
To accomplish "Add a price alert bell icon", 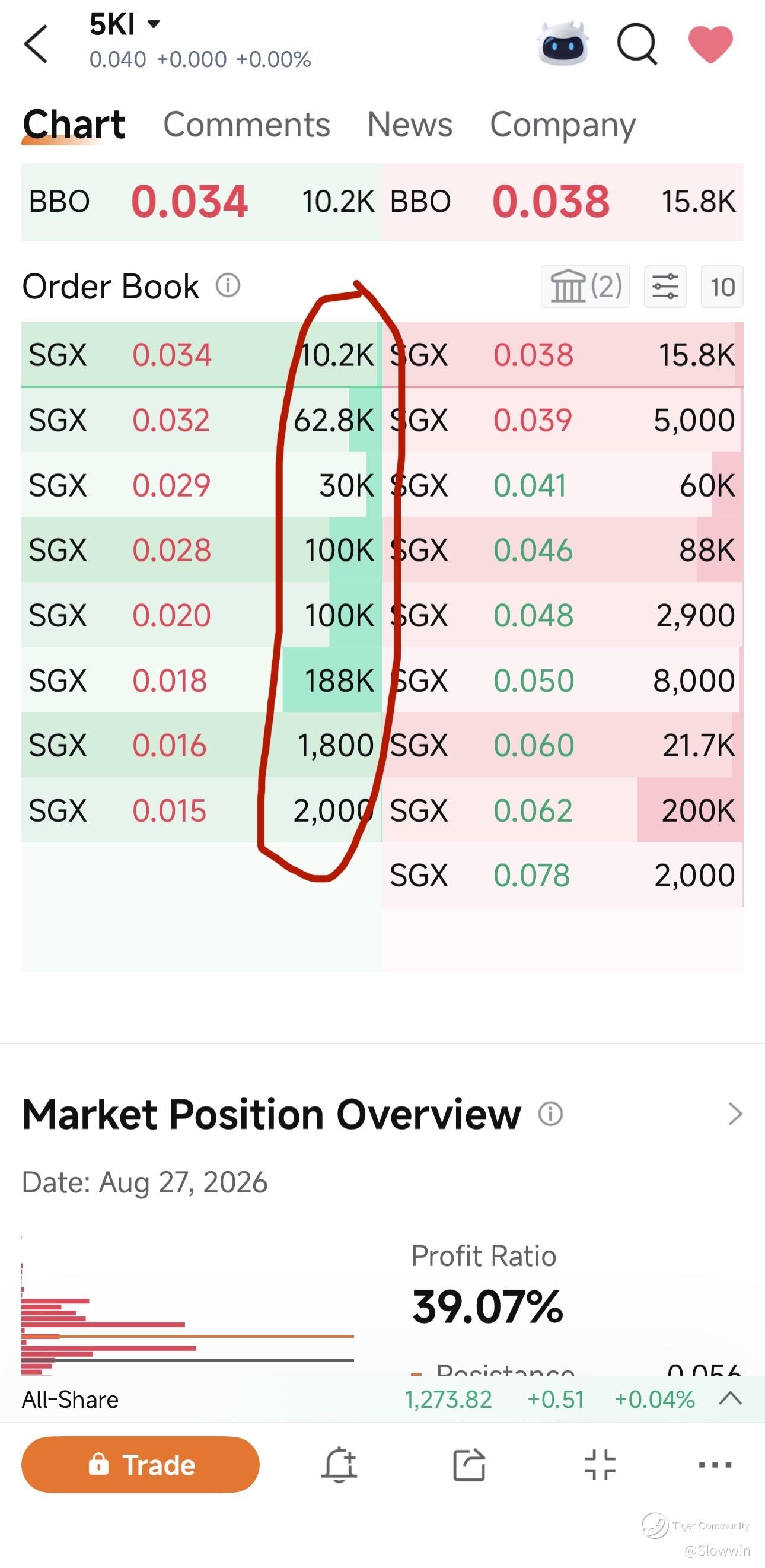I will point(339,1465).
